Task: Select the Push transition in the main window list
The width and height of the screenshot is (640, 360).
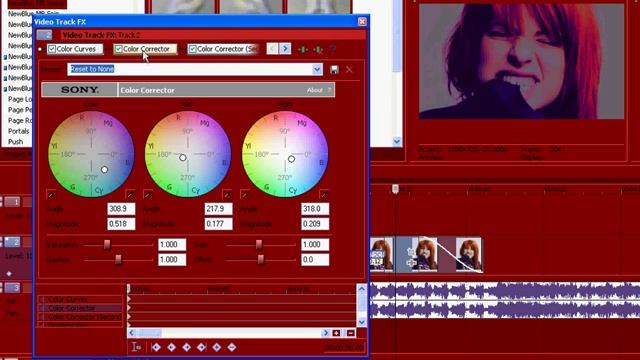Action: pyautogui.click(x=16, y=142)
